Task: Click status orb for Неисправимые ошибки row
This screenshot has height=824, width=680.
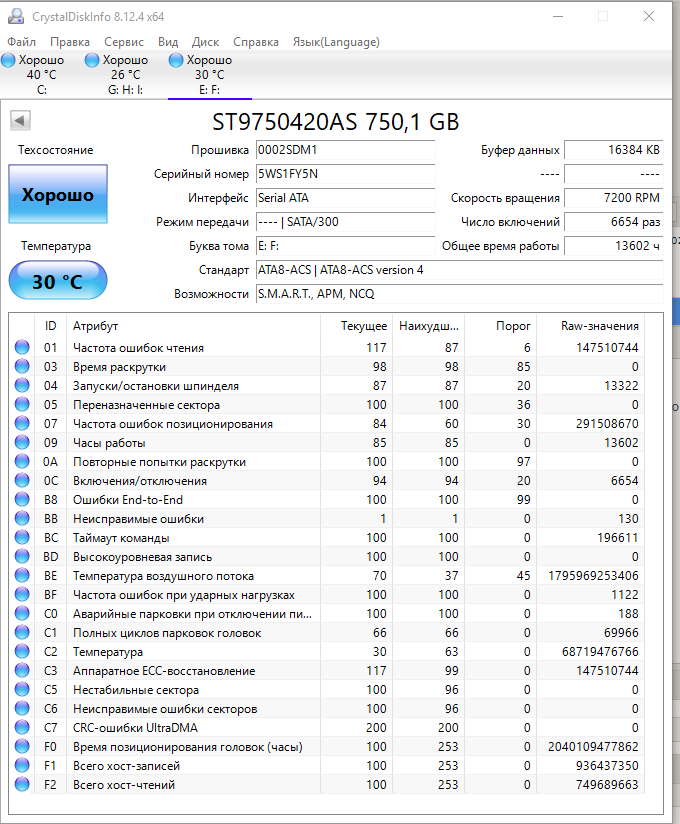Action: [x=22, y=518]
